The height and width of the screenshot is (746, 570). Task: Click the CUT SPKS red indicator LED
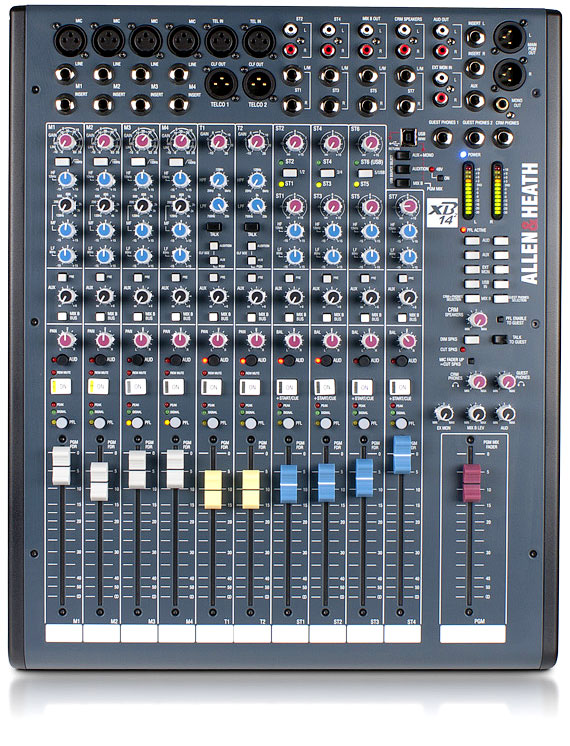462,350
